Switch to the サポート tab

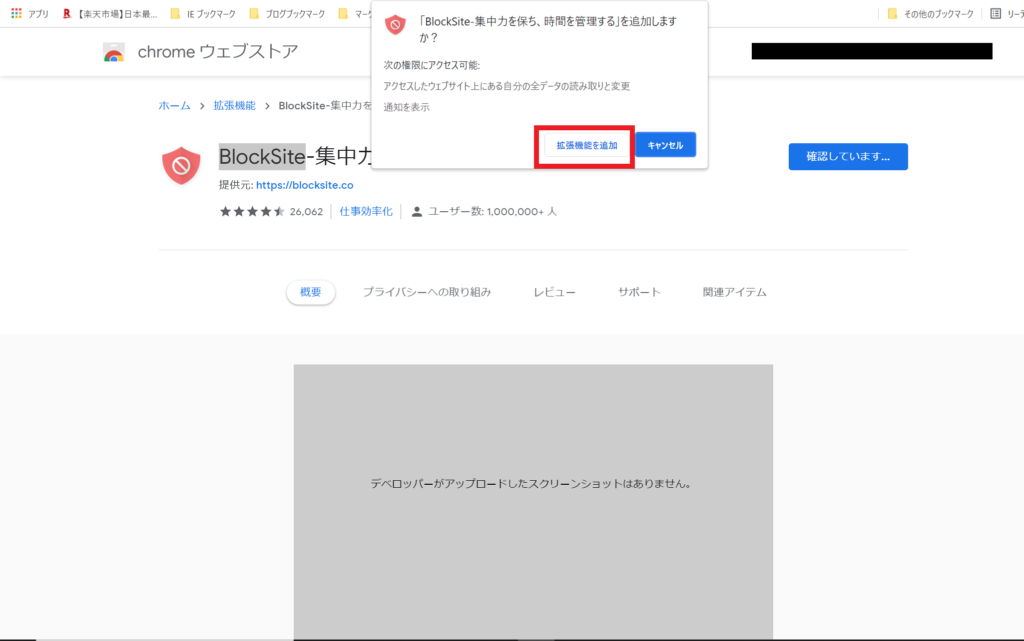pyautogui.click(x=639, y=292)
